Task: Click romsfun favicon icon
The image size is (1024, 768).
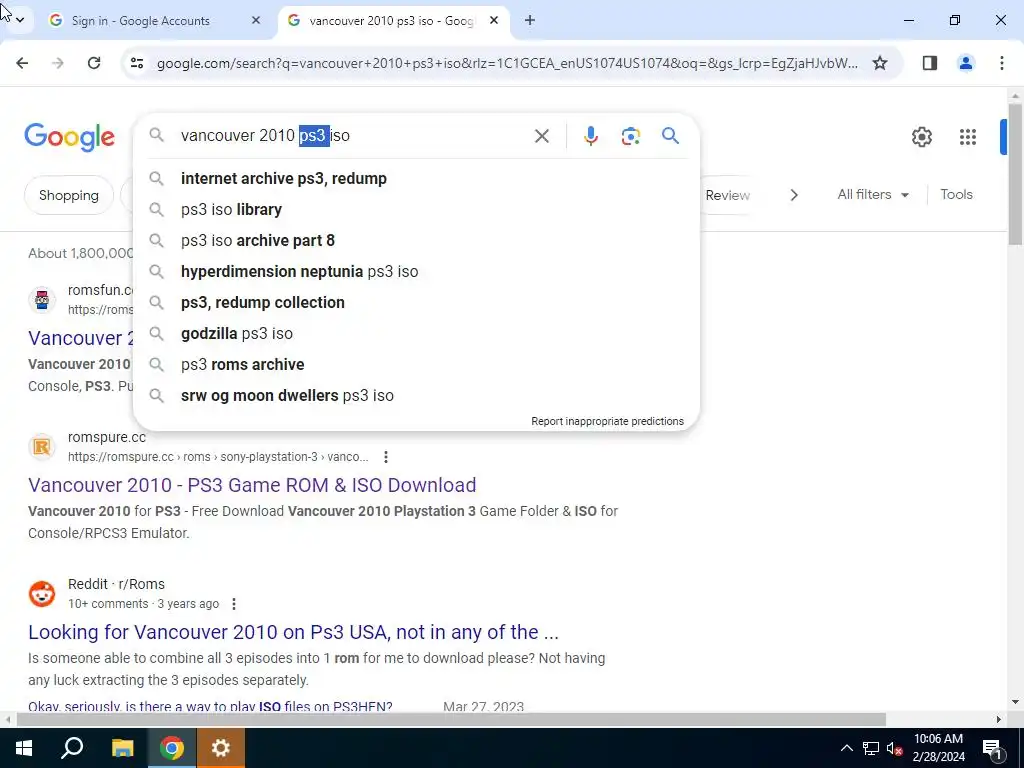Action: click(42, 300)
